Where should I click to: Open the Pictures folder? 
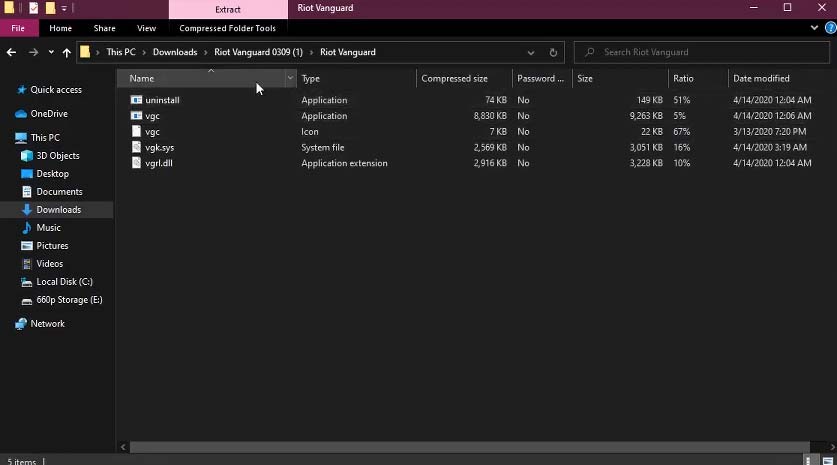[52, 246]
